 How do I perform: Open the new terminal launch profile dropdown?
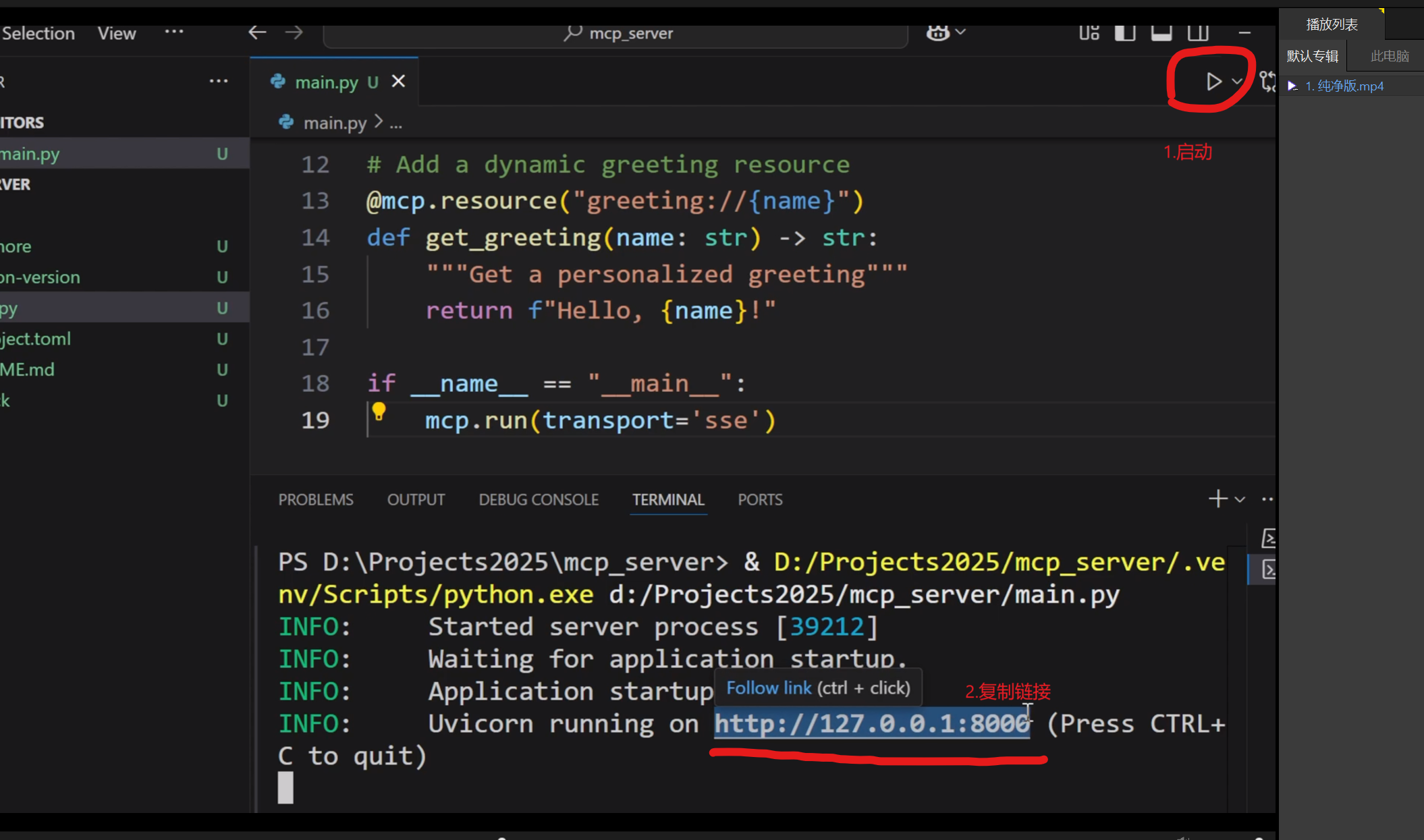pos(1240,499)
